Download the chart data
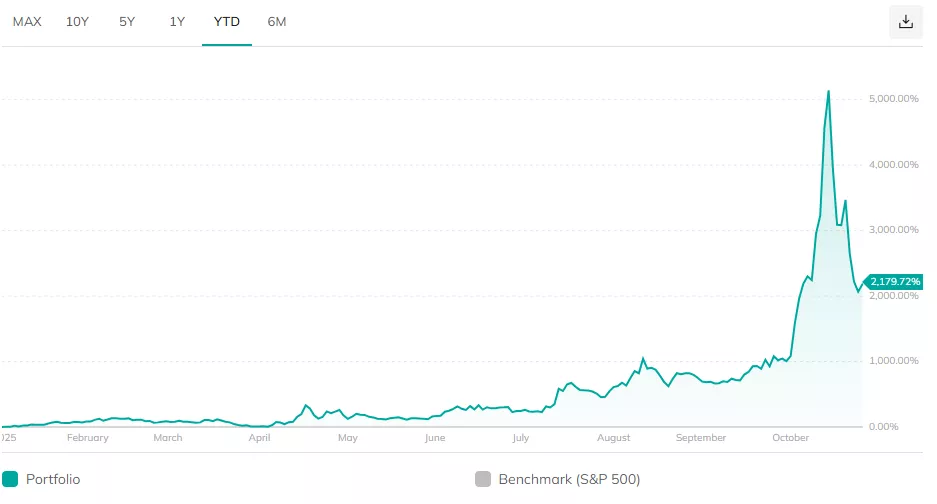This screenshot has width=937, height=504. click(906, 22)
